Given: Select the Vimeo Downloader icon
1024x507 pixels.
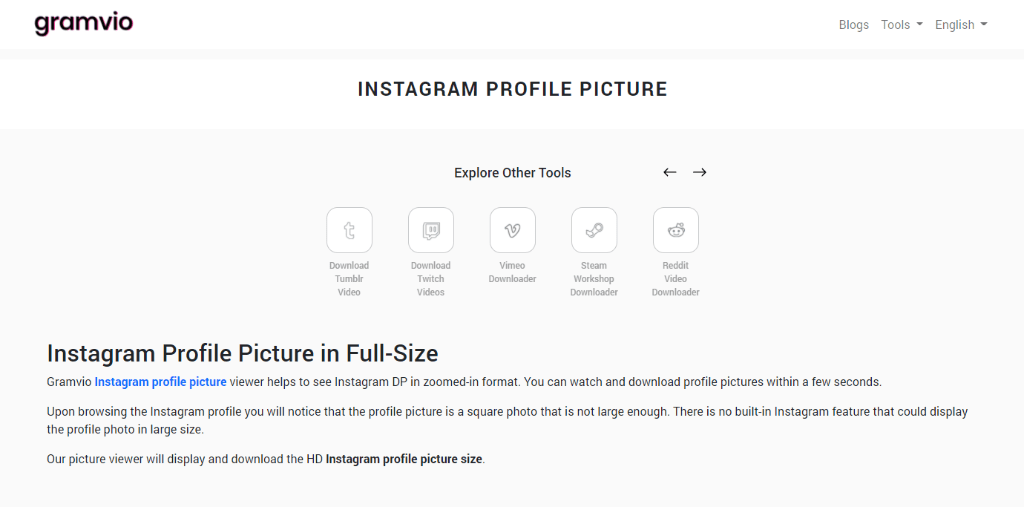Looking at the screenshot, I should pos(512,230).
